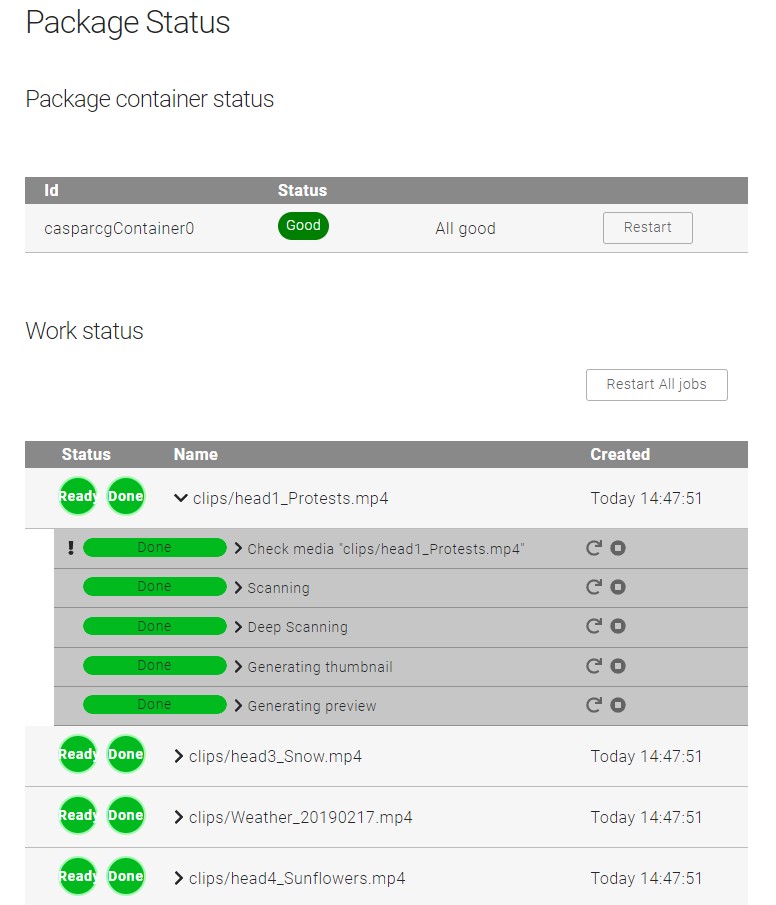Click the Package container status heading

coord(150,99)
